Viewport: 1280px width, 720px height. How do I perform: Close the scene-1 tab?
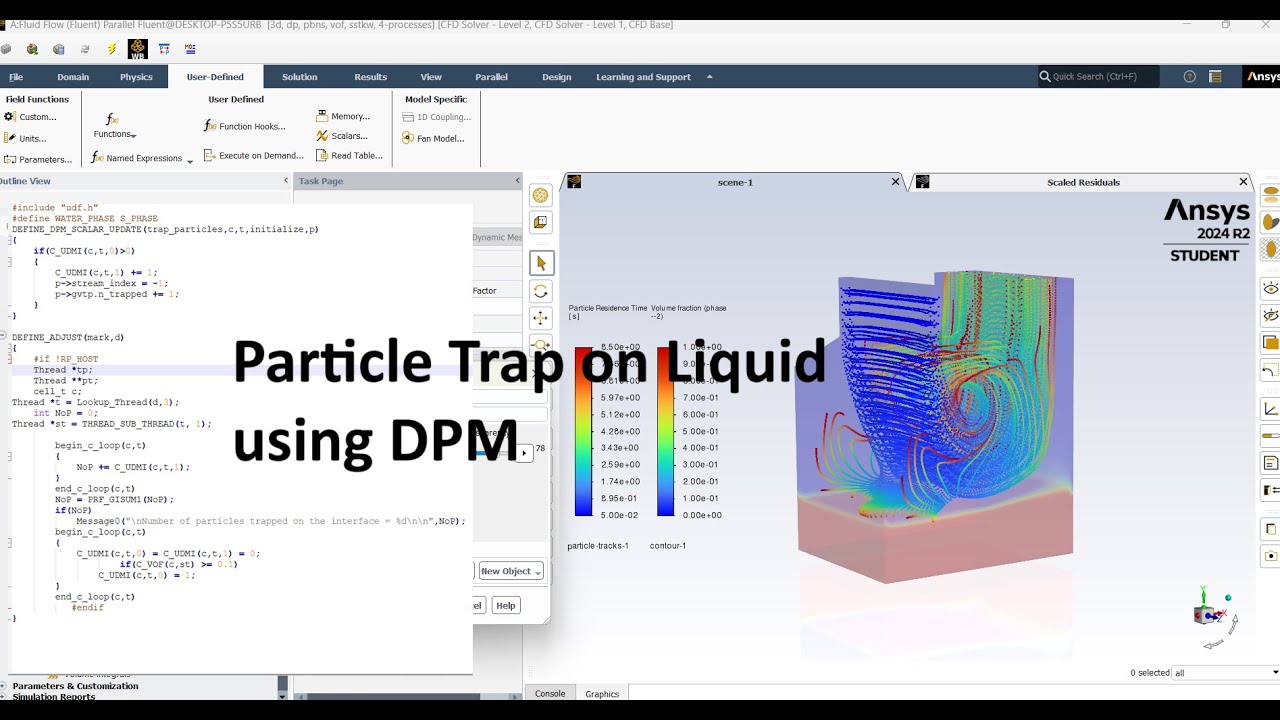896,182
